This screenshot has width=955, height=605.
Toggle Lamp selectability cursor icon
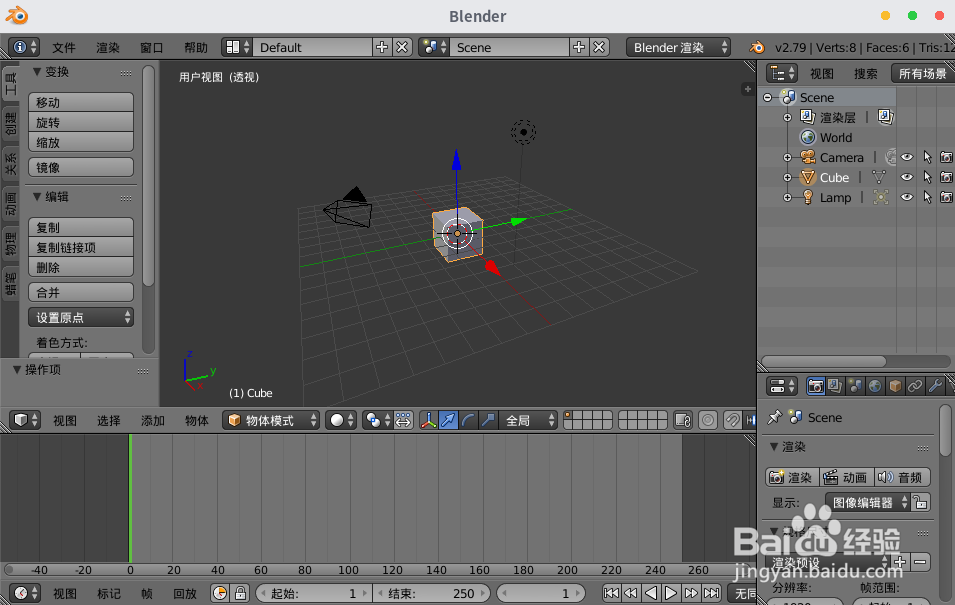tap(927, 197)
